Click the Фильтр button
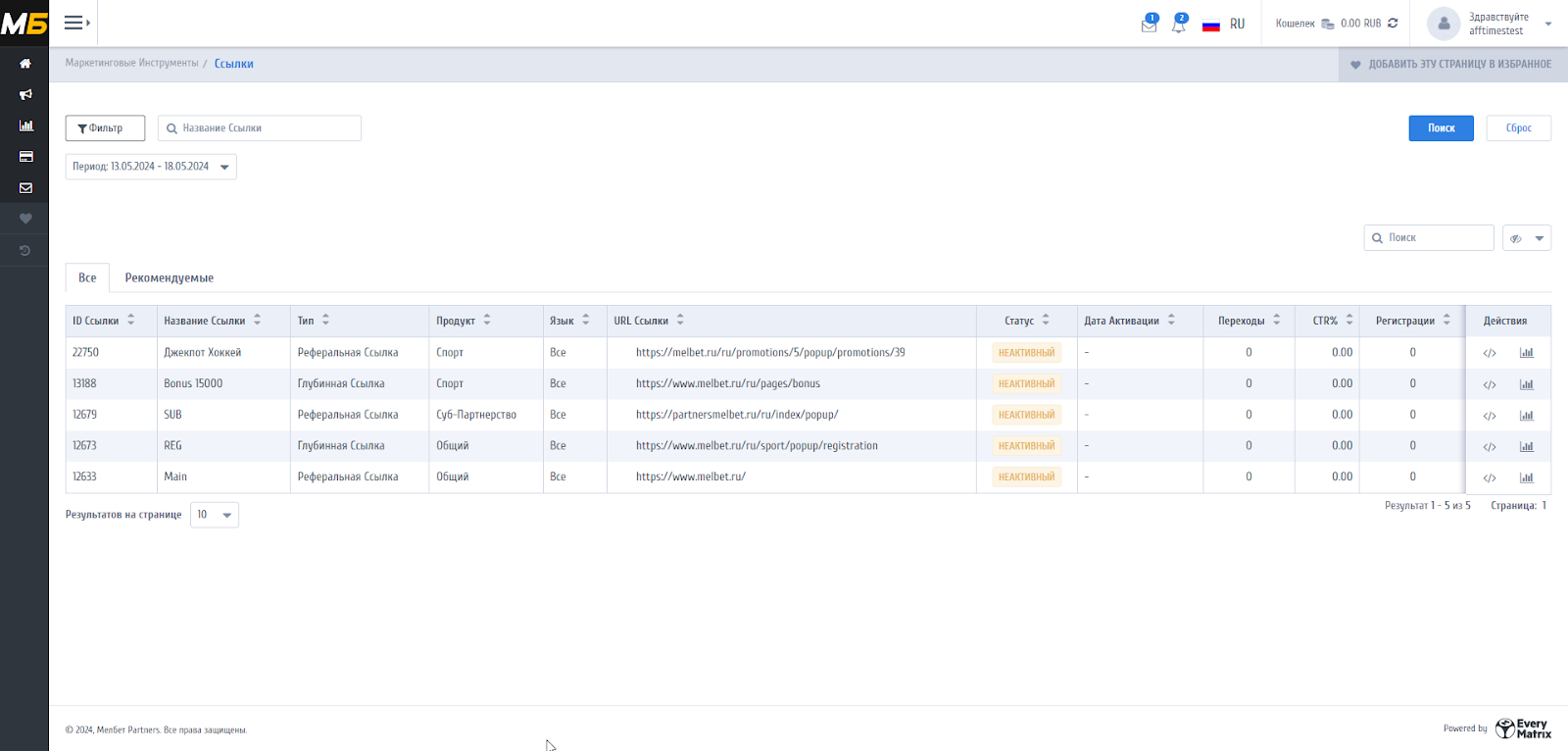 click(105, 128)
